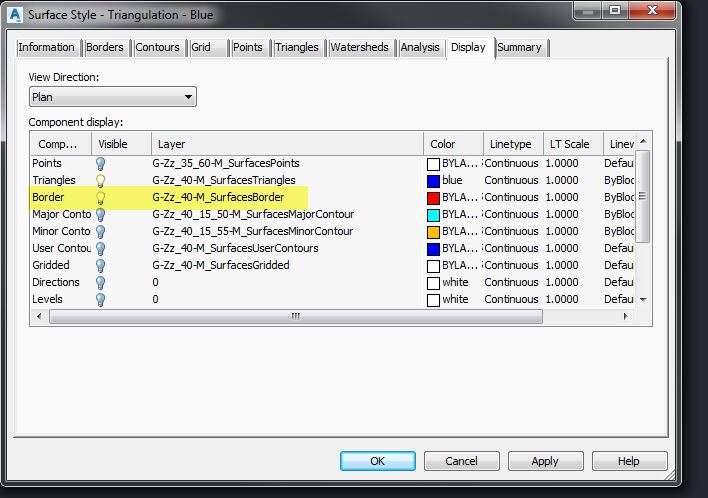This screenshot has width=708, height=498.
Task: Click layer 0 in the Directions row
Action: click(x=155, y=282)
